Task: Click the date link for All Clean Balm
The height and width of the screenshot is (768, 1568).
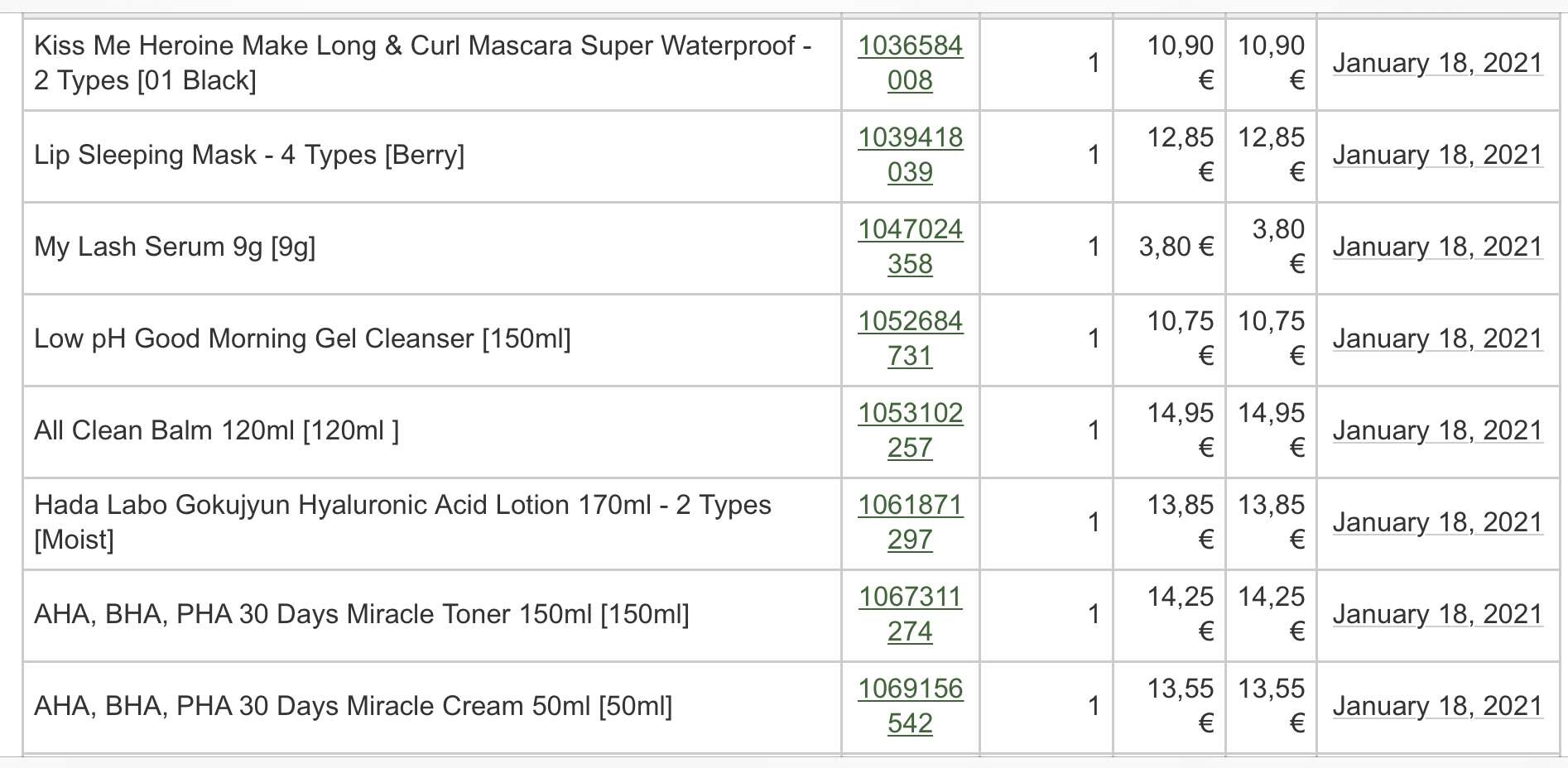Action: tap(1437, 430)
